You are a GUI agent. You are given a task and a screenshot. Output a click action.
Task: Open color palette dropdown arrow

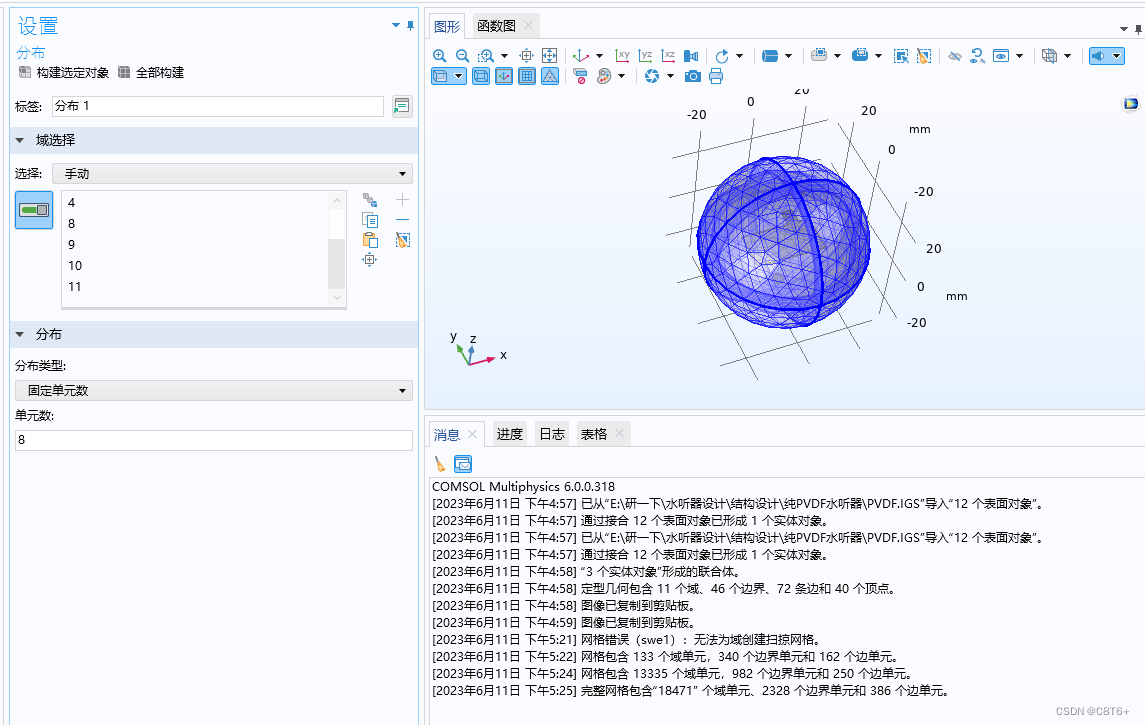coord(621,76)
